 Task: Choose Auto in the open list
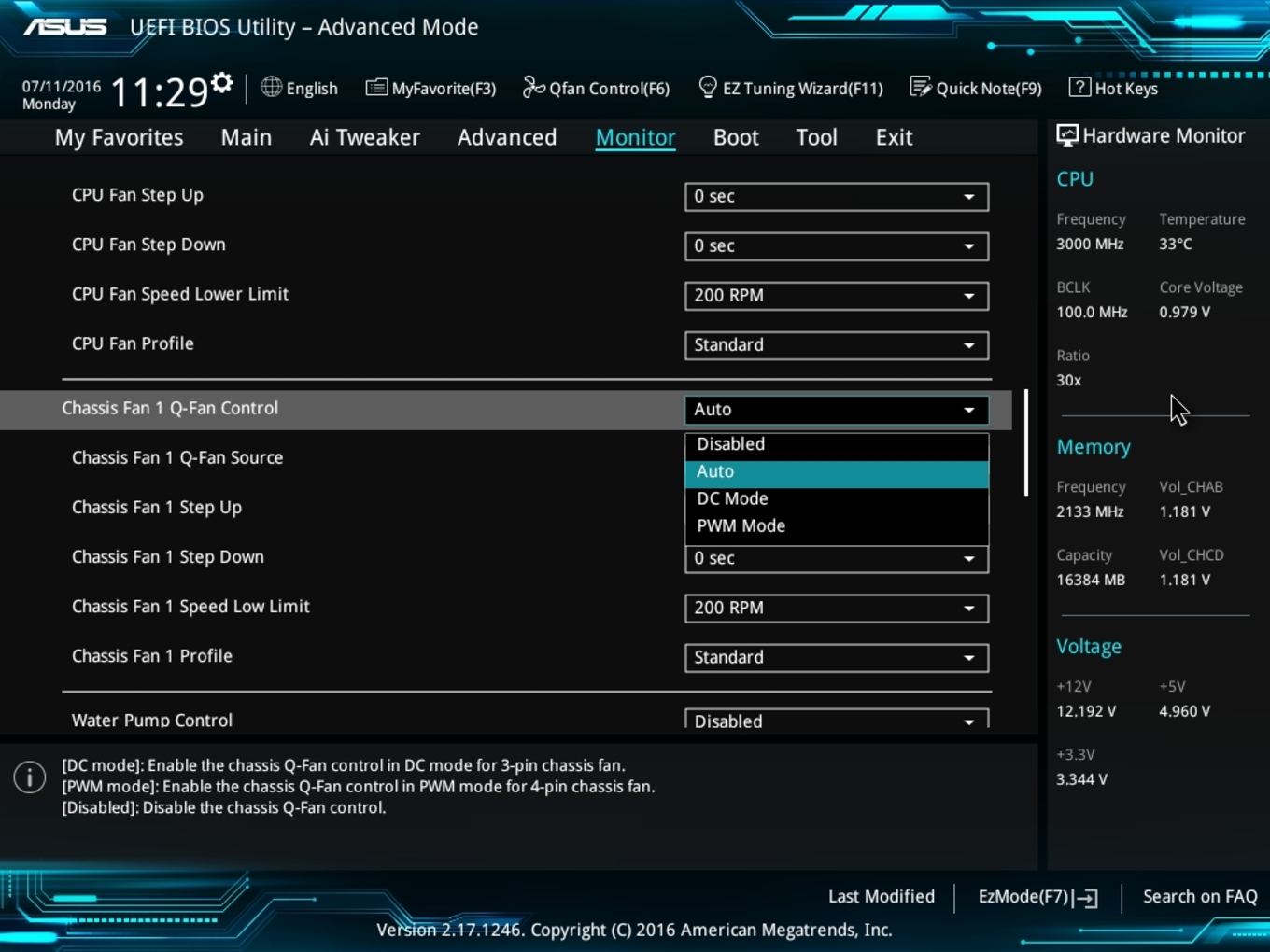point(837,472)
